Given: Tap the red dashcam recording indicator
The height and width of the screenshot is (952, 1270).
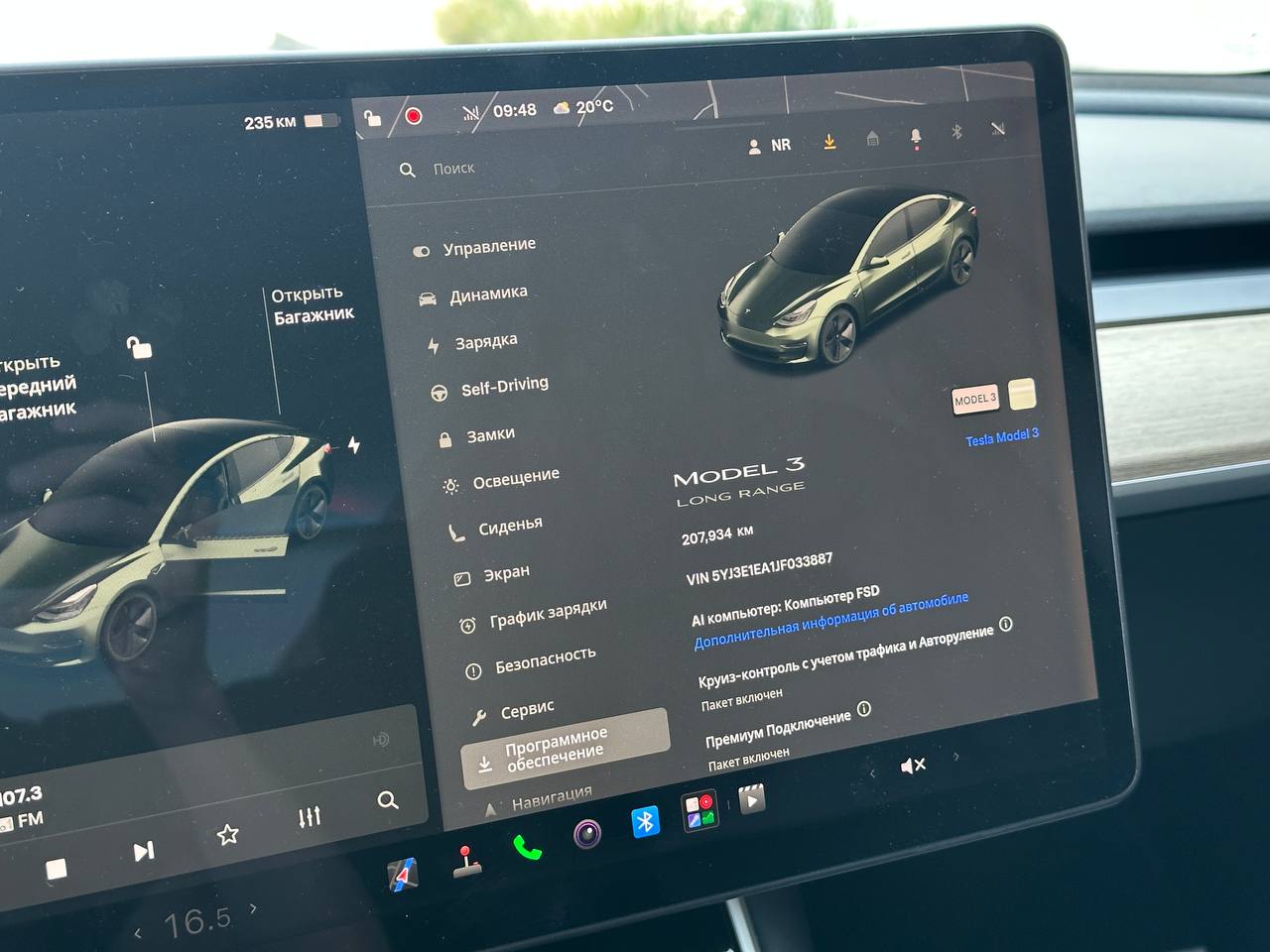Looking at the screenshot, I should (x=414, y=116).
